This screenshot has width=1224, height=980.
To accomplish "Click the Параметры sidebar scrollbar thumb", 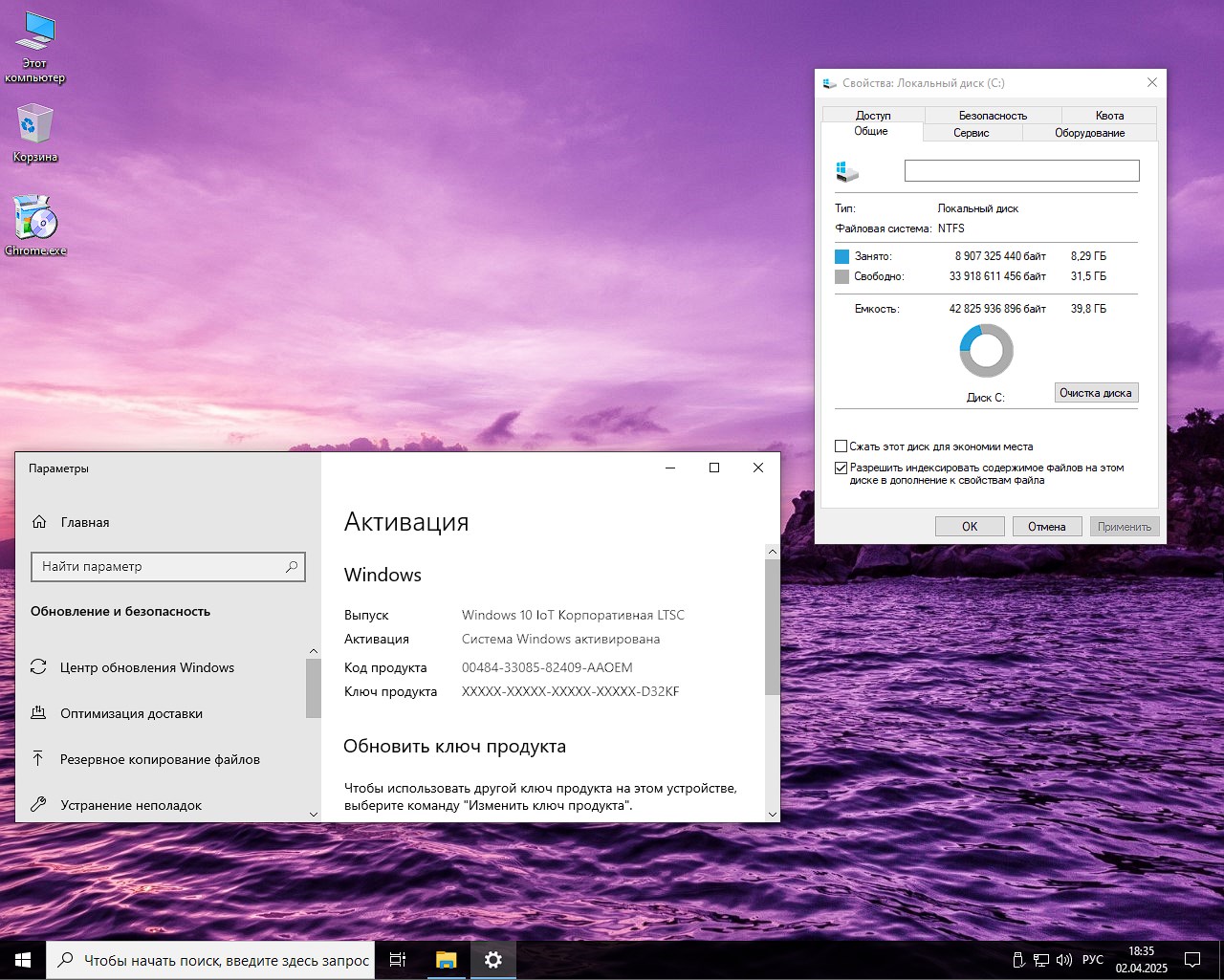I will tap(314, 687).
